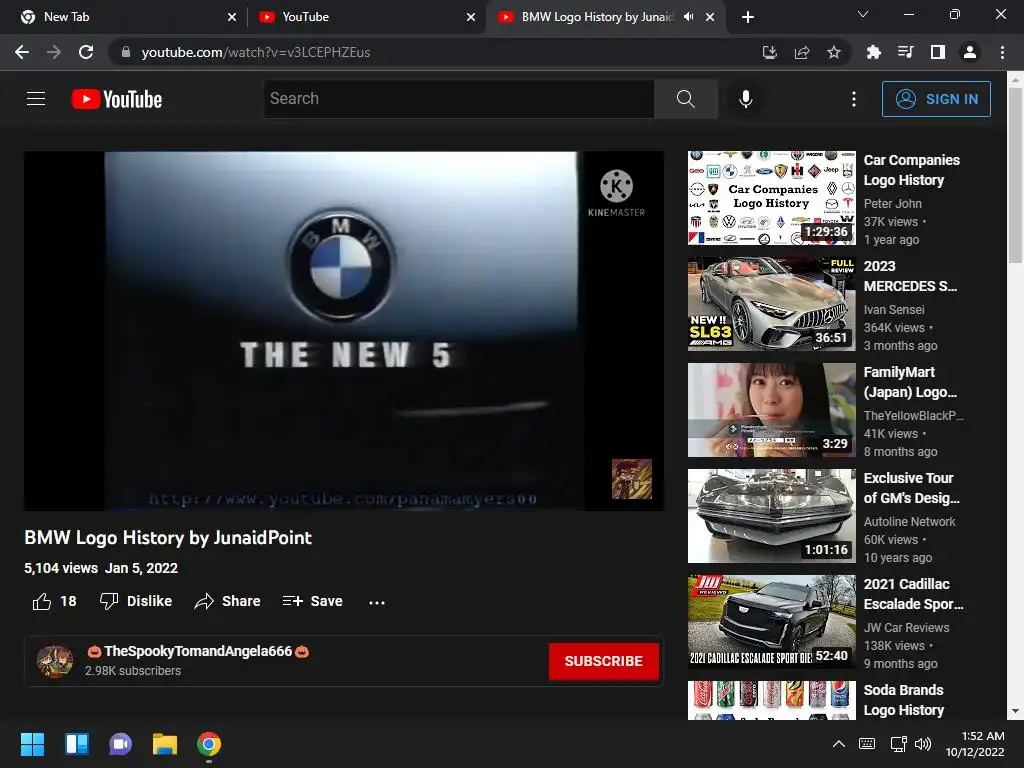Click the magnifier search button
This screenshot has width=1024, height=768.
pos(686,99)
